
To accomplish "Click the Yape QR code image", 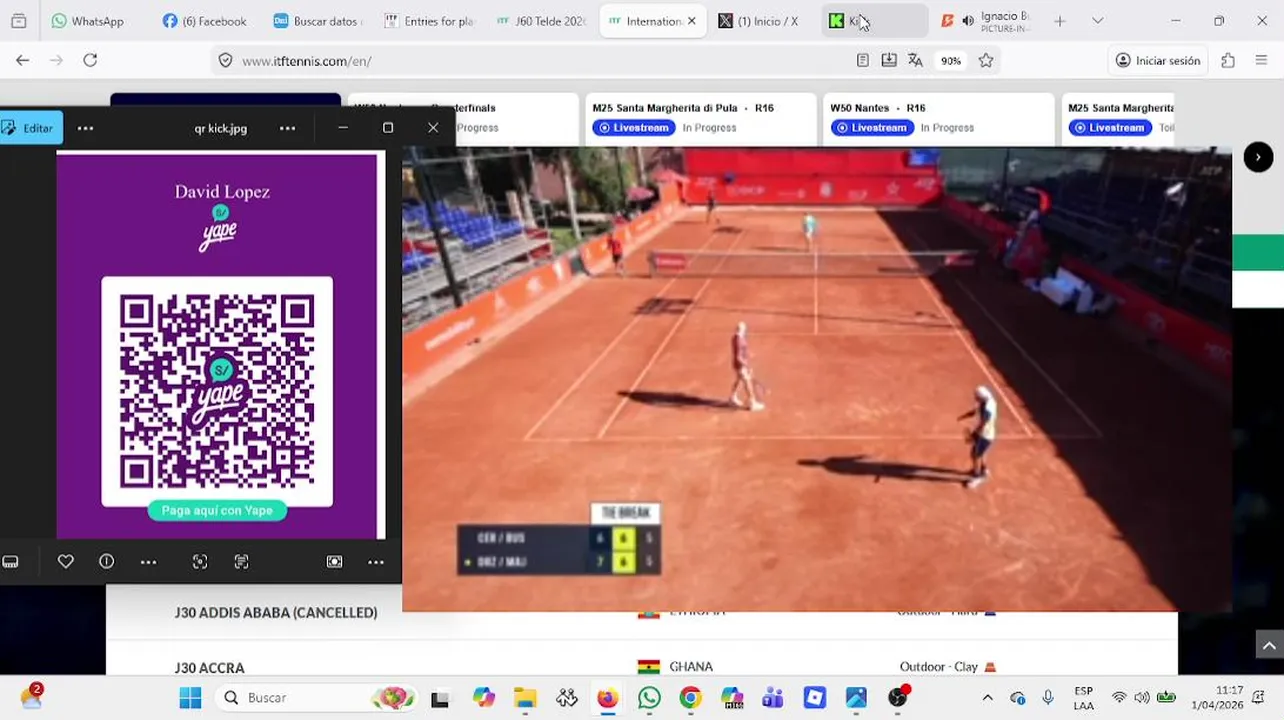I will tap(217, 391).
